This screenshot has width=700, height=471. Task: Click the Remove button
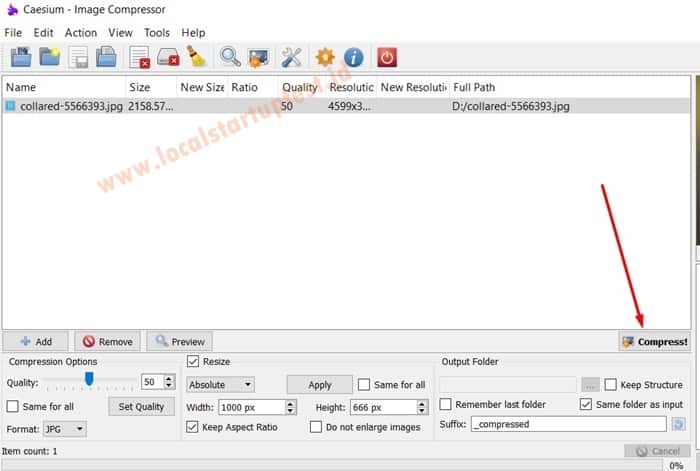tap(108, 342)
